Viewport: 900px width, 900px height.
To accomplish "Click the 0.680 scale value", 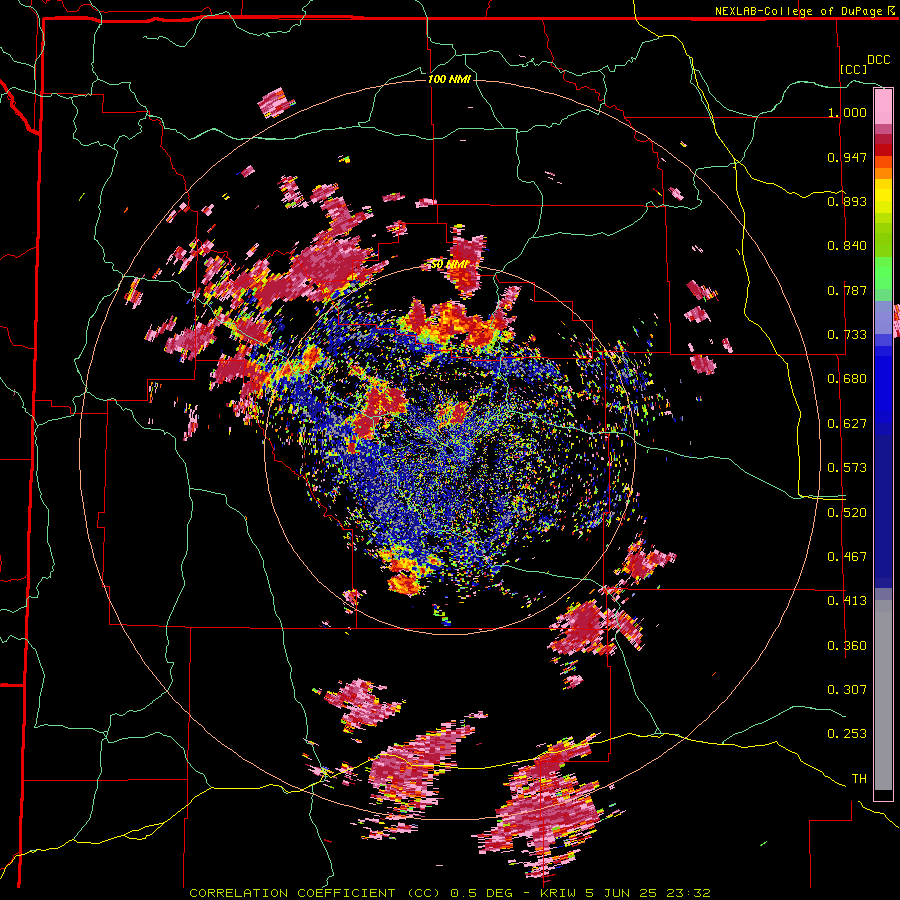I will click(847, 379).
